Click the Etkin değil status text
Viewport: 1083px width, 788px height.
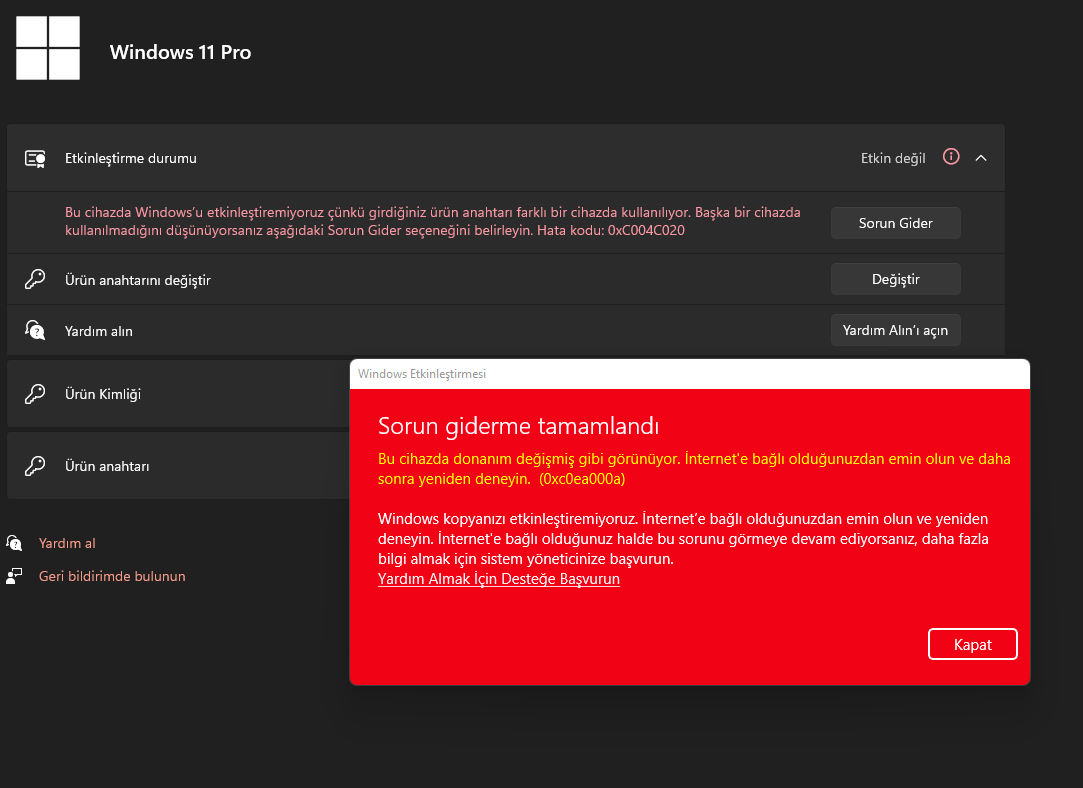click(893, 158)
